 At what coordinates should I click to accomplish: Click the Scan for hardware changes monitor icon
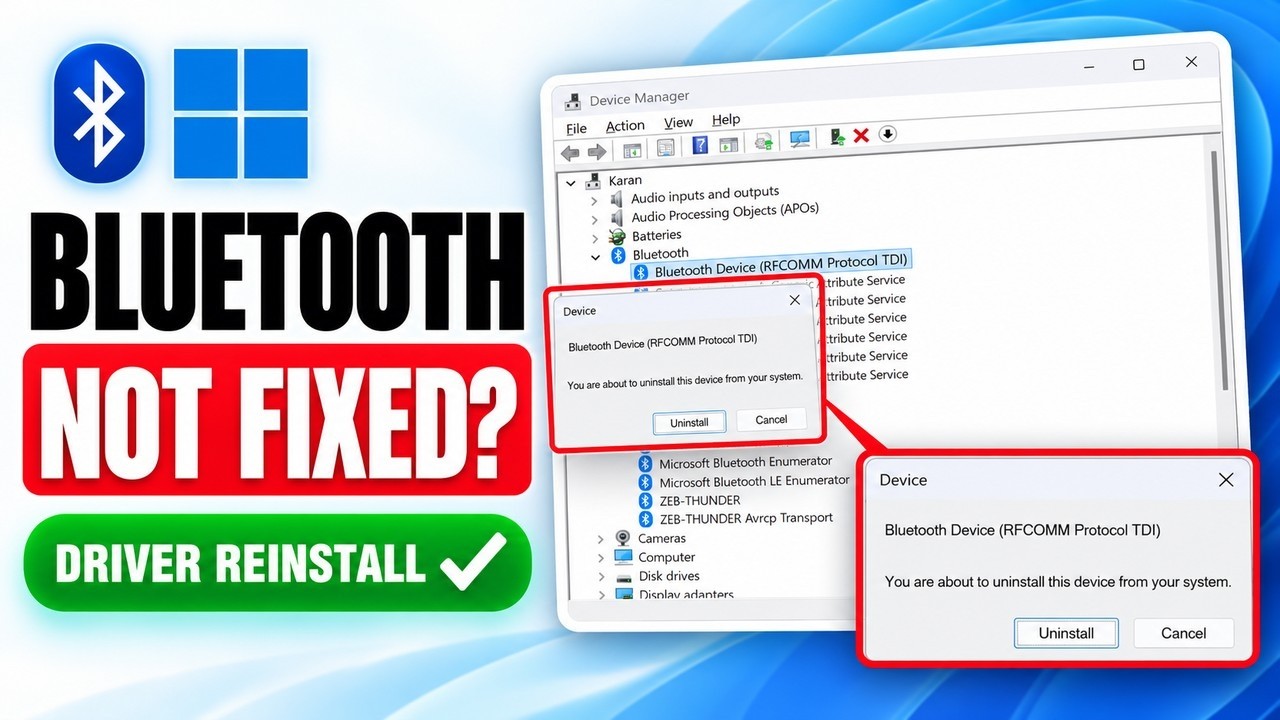click(800, 139)
